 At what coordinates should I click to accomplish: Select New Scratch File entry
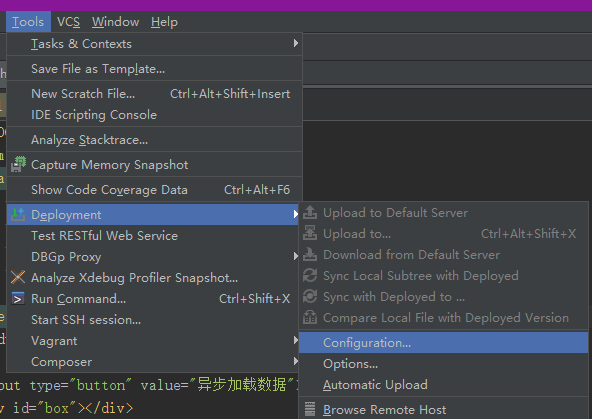[x=154, y=94]
